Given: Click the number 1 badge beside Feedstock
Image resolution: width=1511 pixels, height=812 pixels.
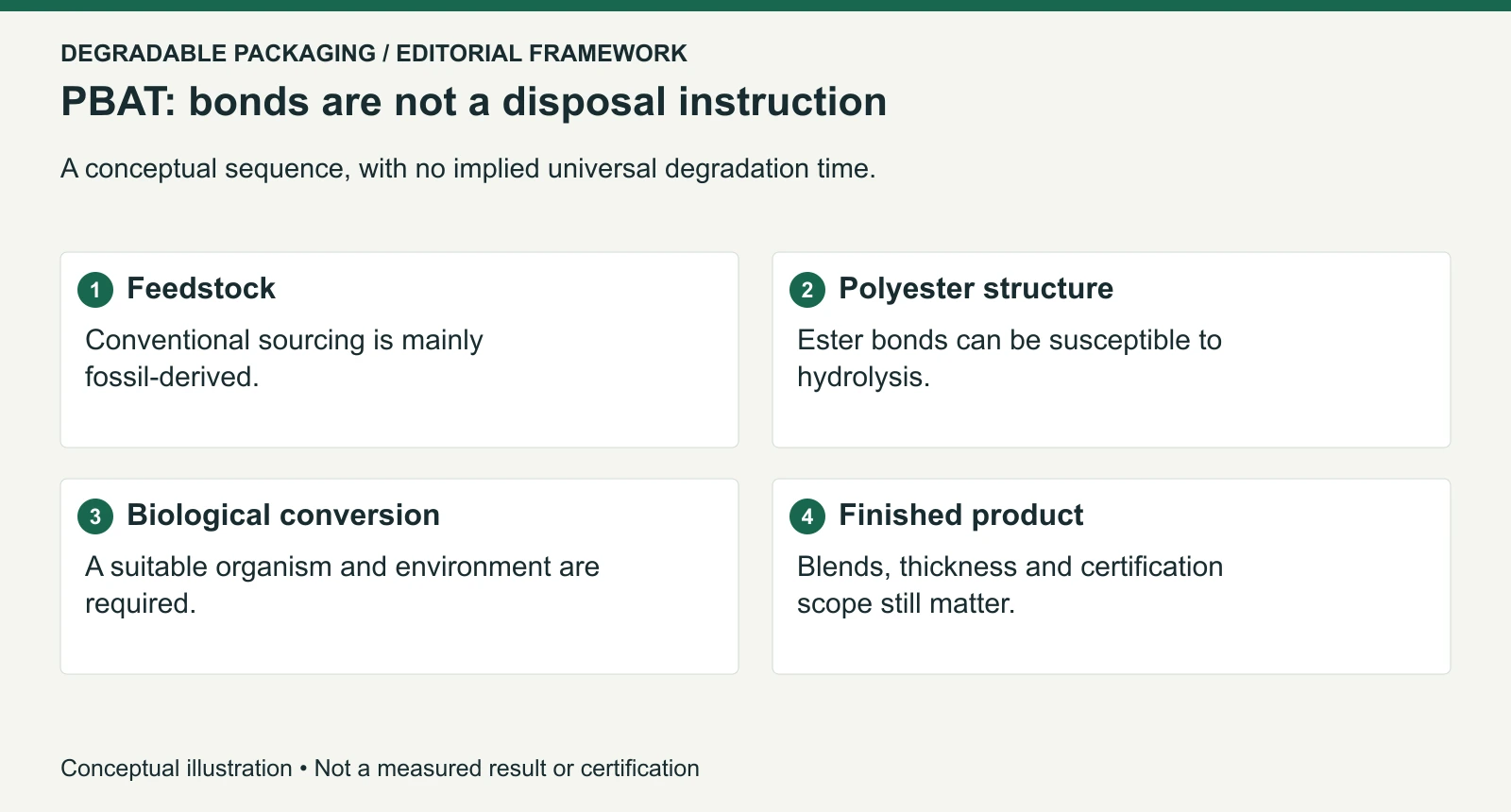Looking at the screenshot, I should tap(95, 290).
